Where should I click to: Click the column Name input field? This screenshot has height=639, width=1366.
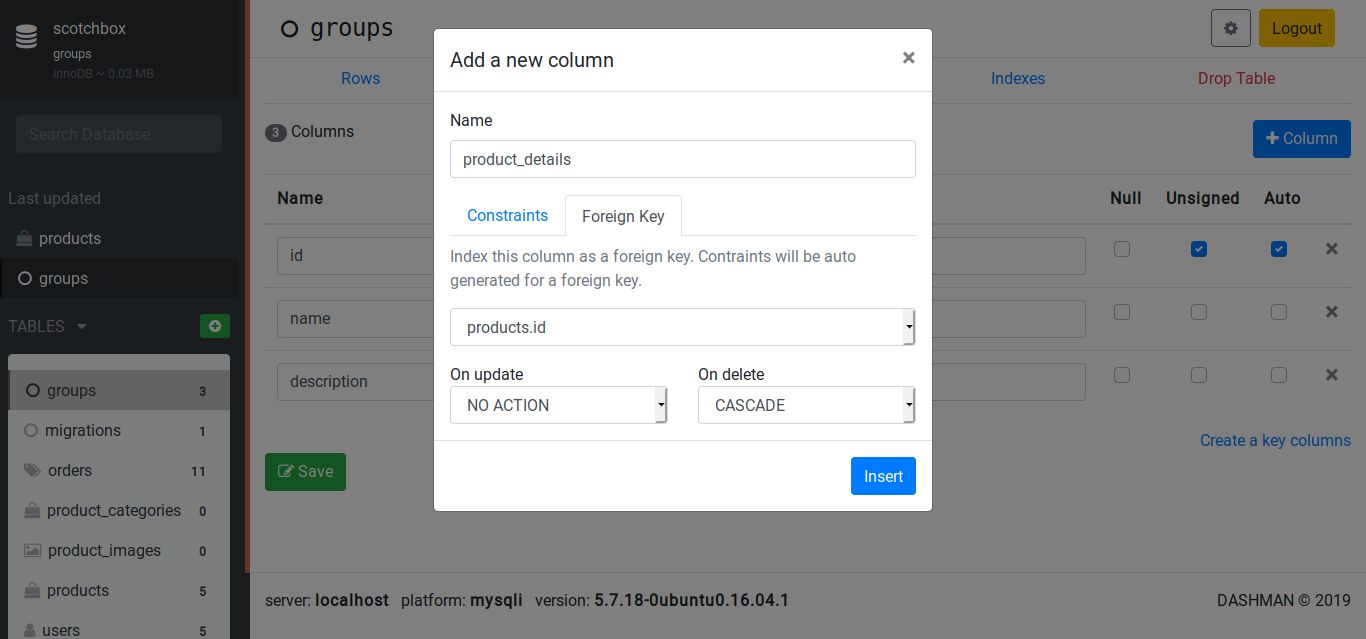click(x=683, y=159)
